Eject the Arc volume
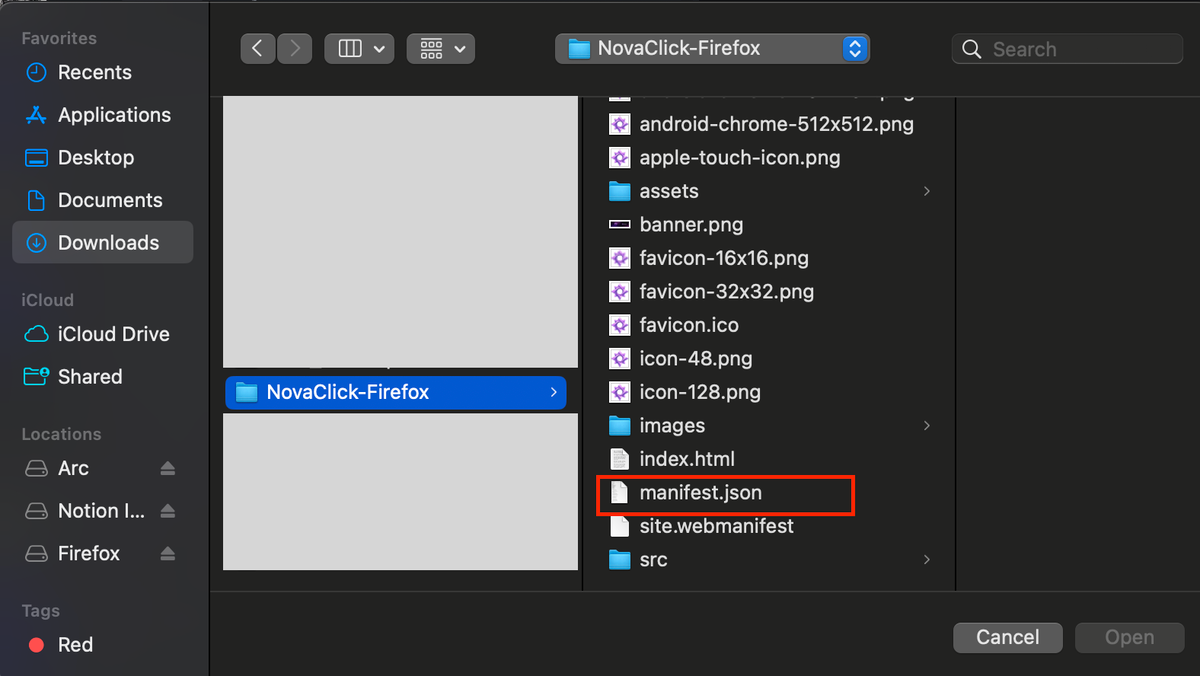This screenshot has height=676, width=1200. click(x=167, y=469)
